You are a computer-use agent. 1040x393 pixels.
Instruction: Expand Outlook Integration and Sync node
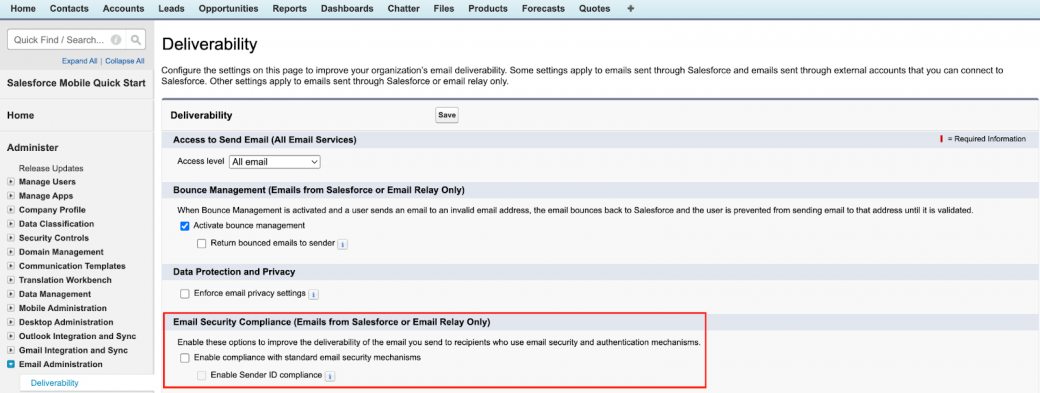tap(10, 337)
